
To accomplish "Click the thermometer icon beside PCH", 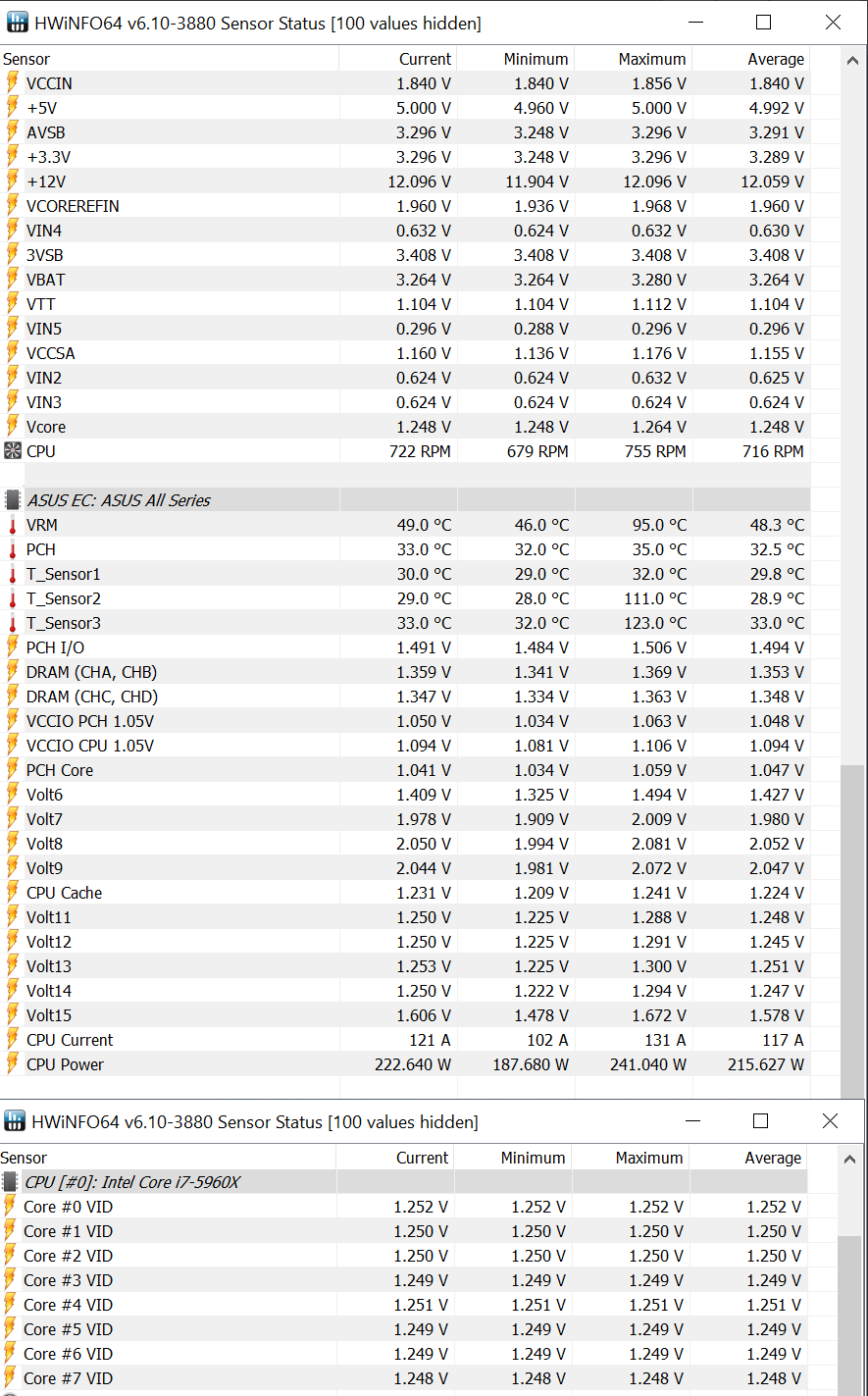I will coord(13,549).
